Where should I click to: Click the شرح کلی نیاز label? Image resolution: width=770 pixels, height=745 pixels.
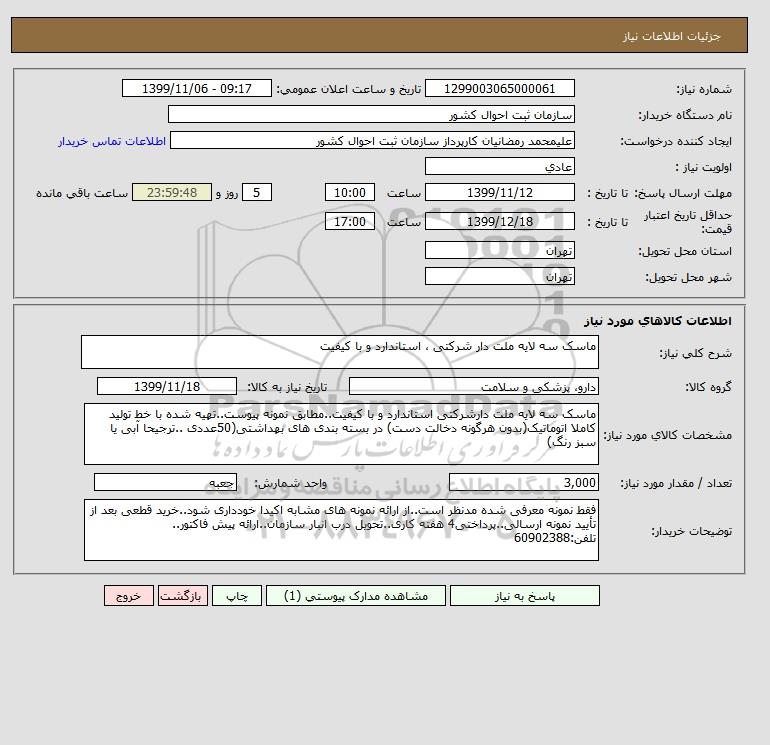(x=695, y=353)
